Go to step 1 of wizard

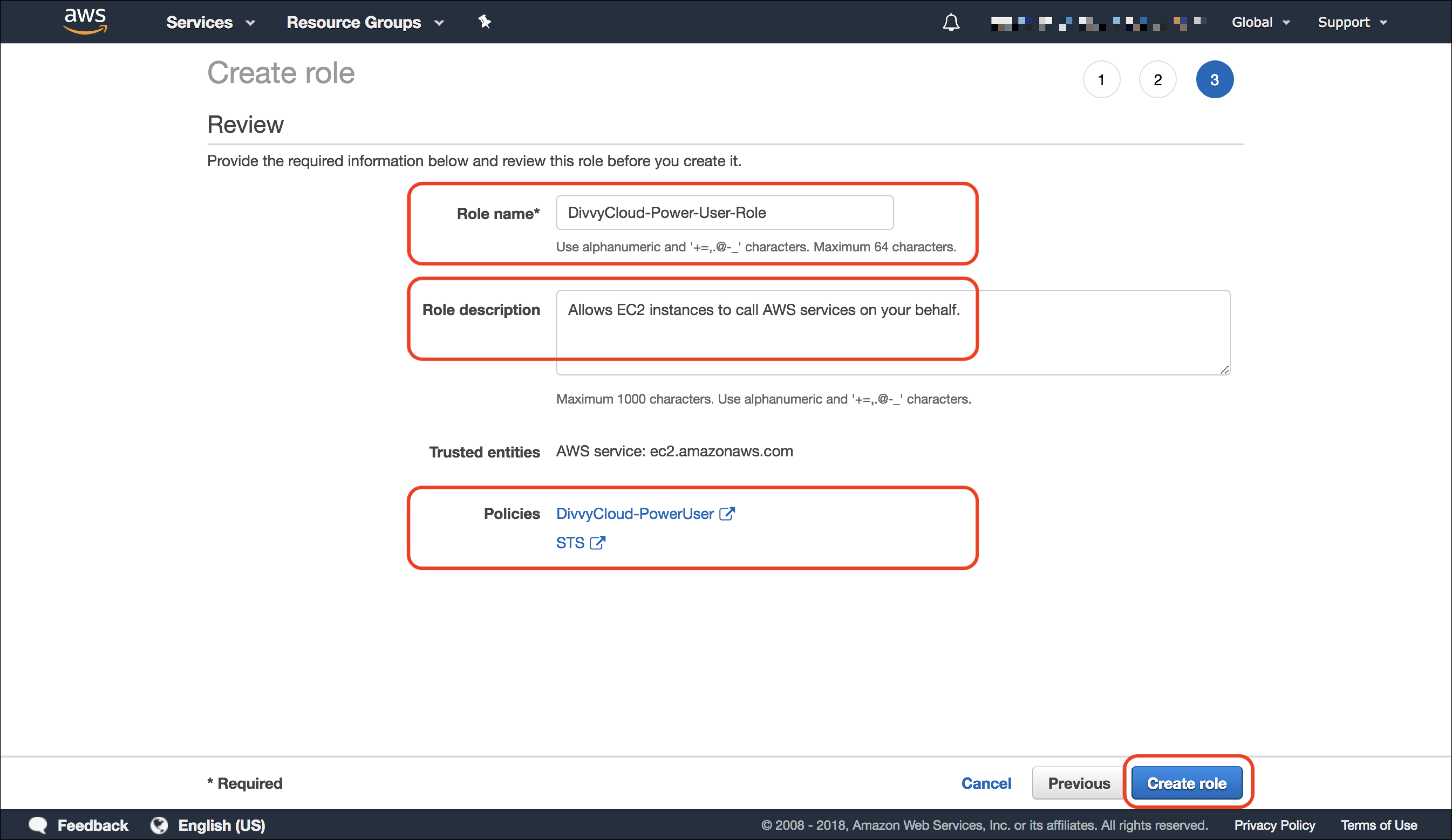1101,80
